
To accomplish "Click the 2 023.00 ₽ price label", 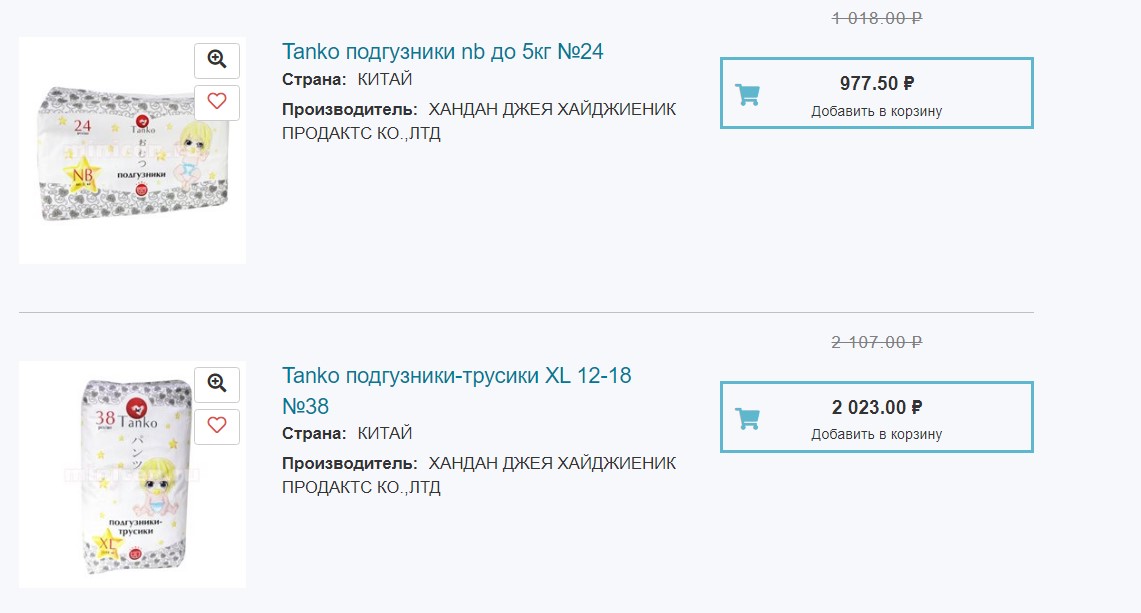I will [875, 407].
